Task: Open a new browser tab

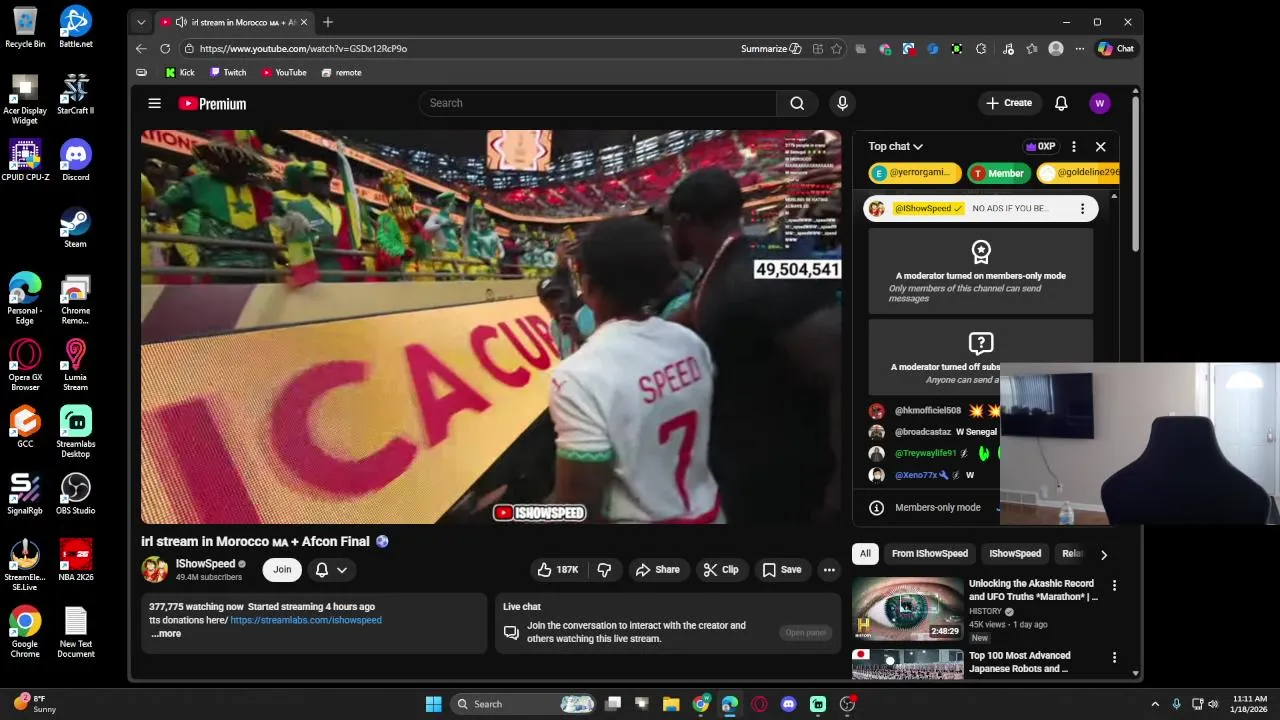Action: point(327,22)
